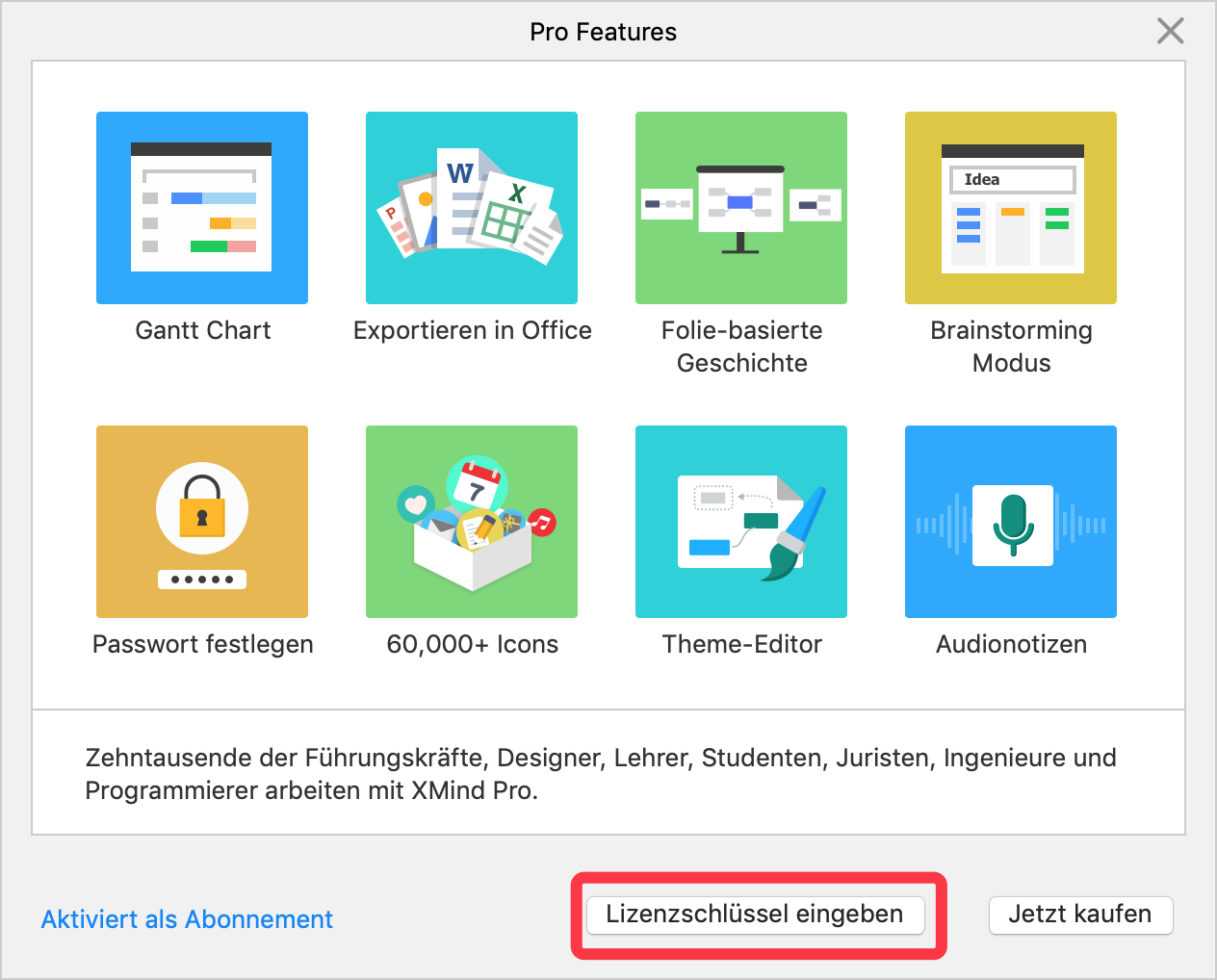Open the Aktiviert als Abonnement link
The width and height of the screenshot is (1217, 980).
tap(187, 919)
